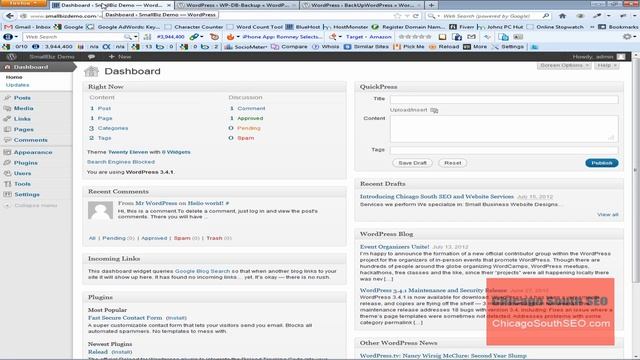Image resolution: width=640 pixels, height=360 pixels.
Task: Open the Pages menu in the sidebar
Action: [24, 129]
